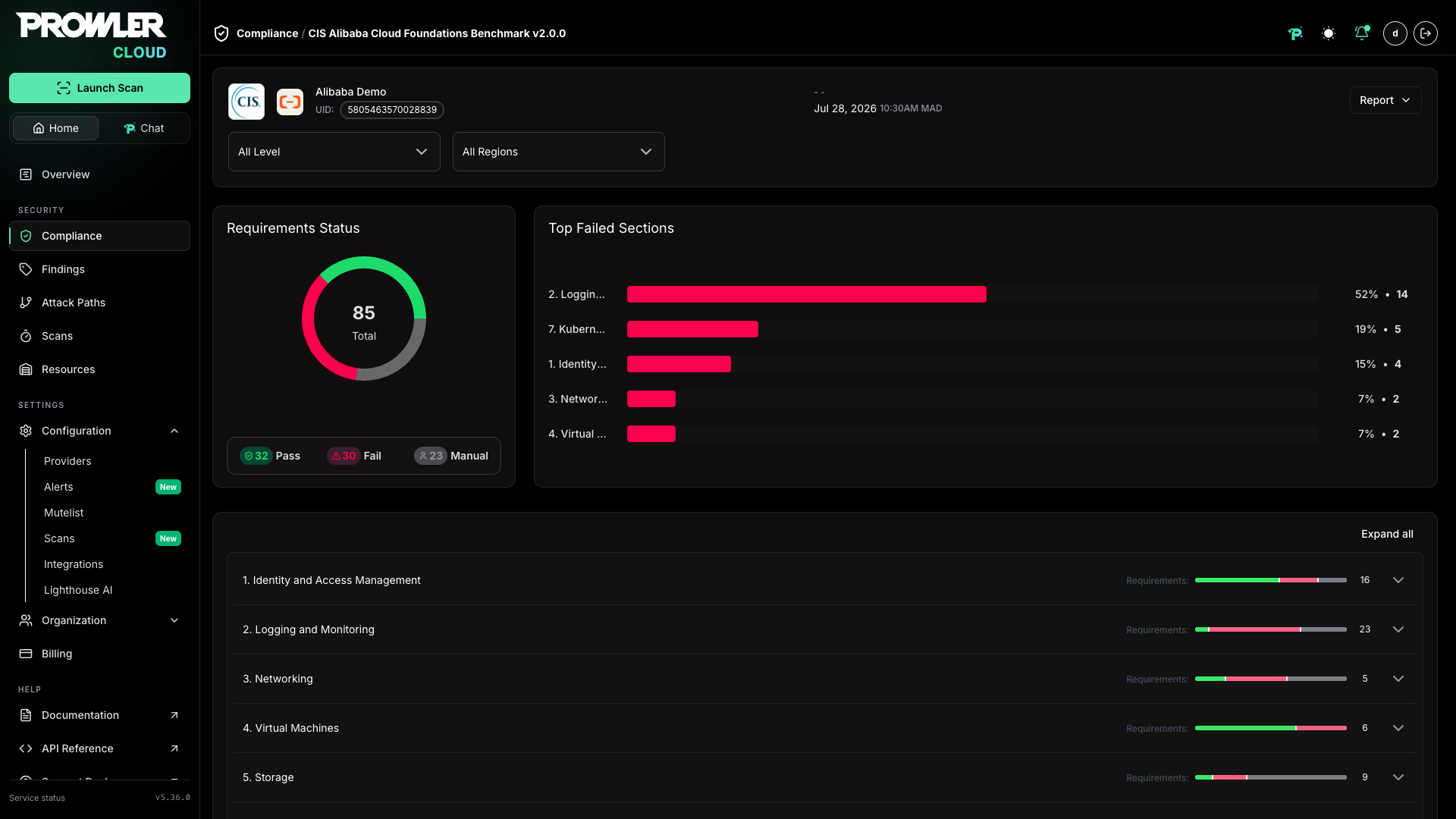Click the Storage section row title
This screenshot has height=819, width=1456.
tap(268, 777)
